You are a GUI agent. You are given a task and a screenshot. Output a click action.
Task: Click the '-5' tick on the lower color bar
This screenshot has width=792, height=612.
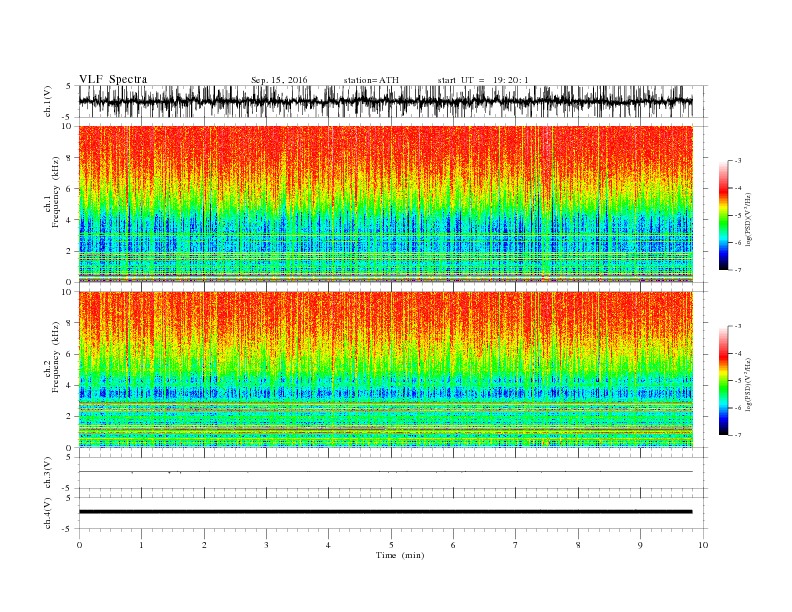737,381
